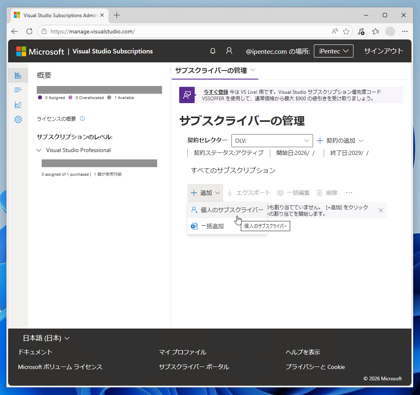
Task: Open a new browser tab
Action: coord(117,15)
